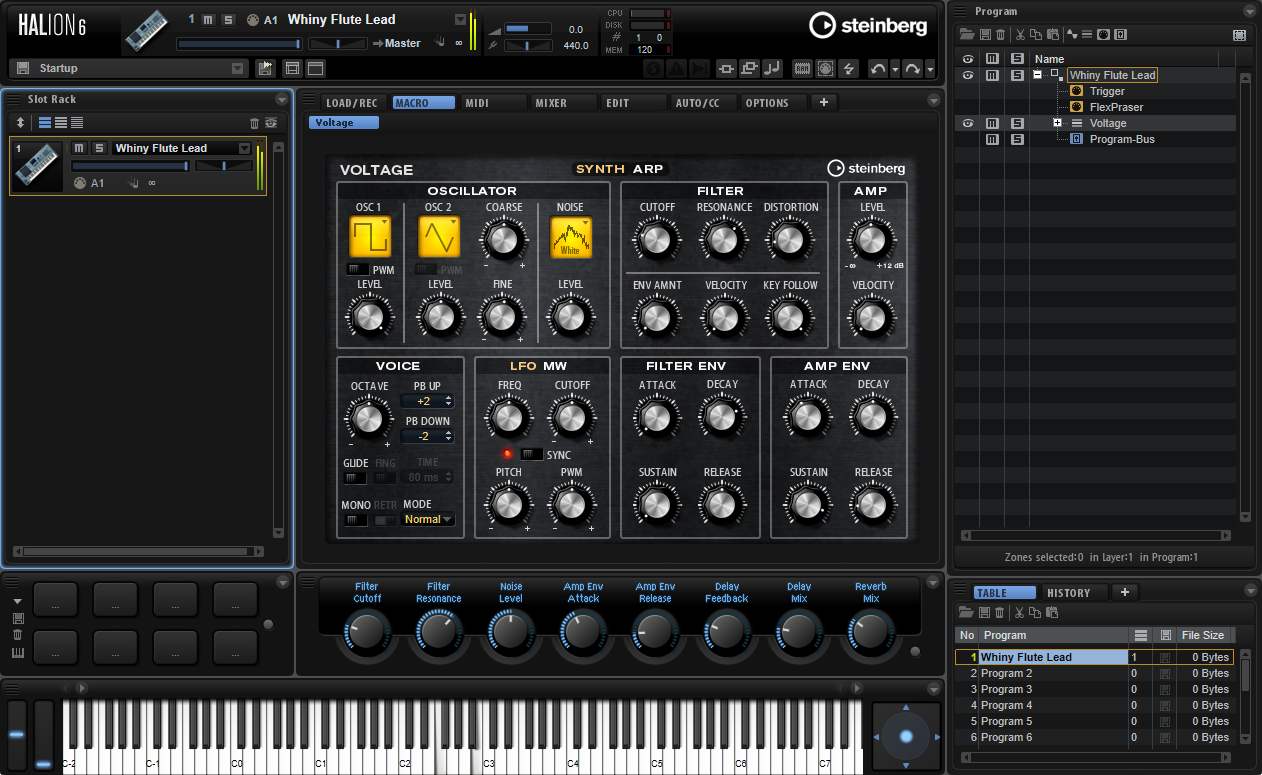
Task: Click the save icon beside trigger pads
Action: point(18,618)
